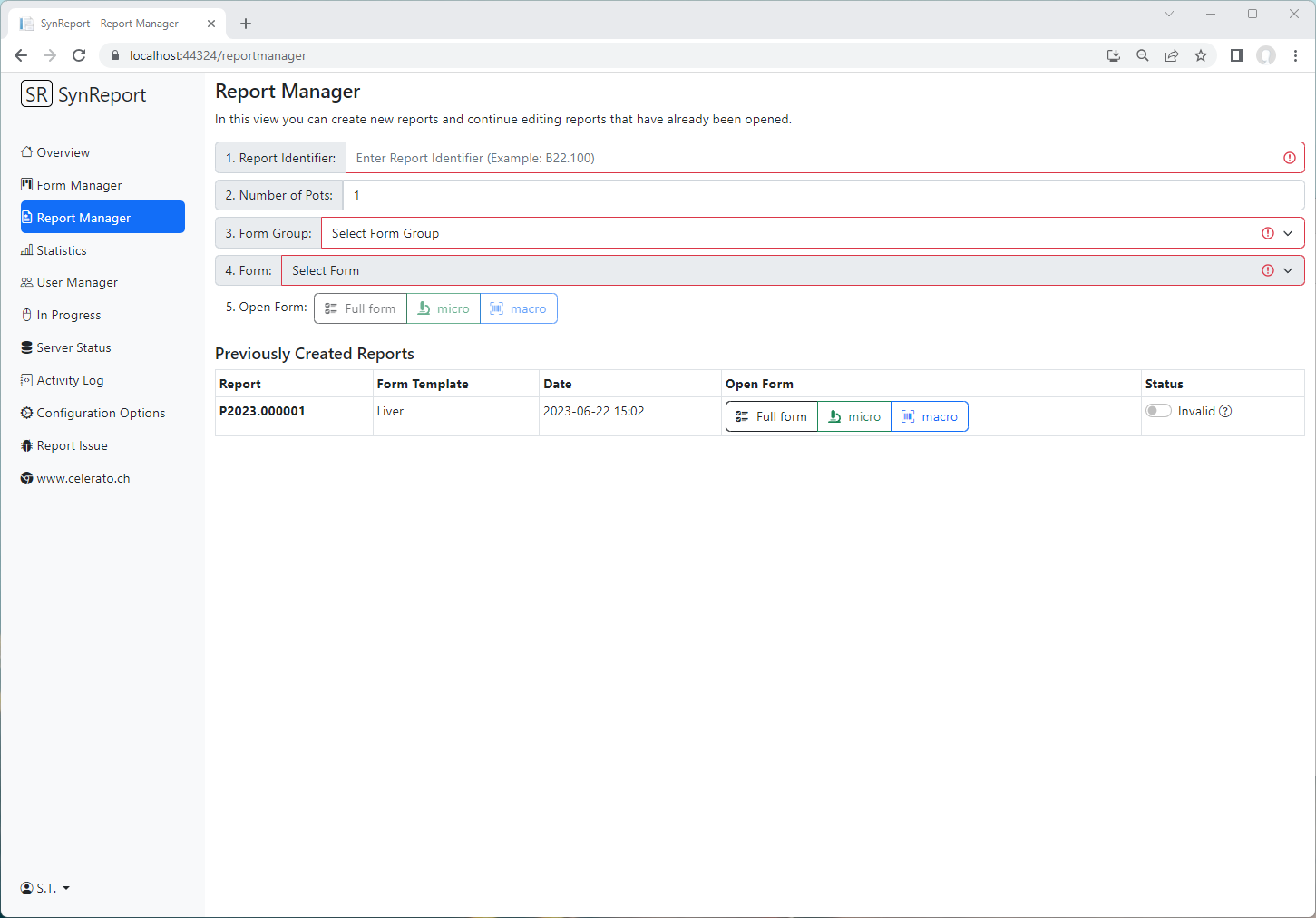Click the install app icon in address bar
The image size is (1316, 918).
point(1114,55)
